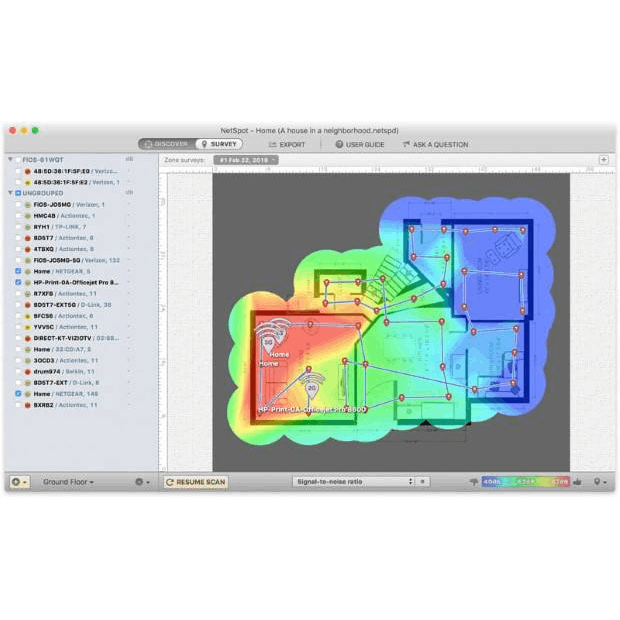Click the signal level color gradient legend
Image resolution: width=620 pixels, height=620 pixels.
[x=525, y=482]
